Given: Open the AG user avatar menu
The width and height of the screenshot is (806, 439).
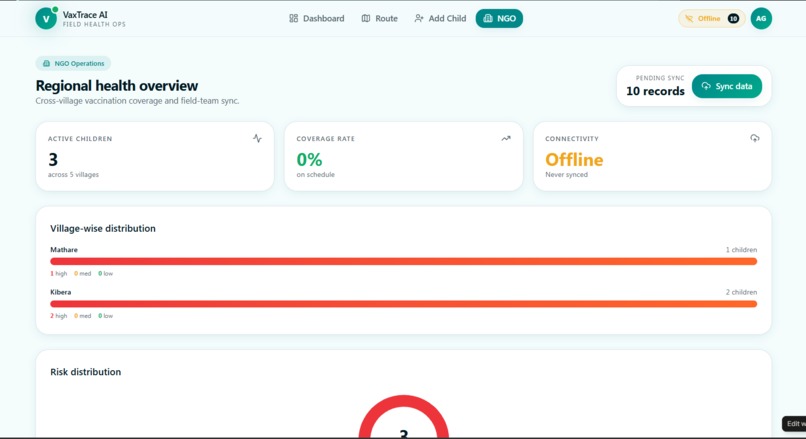Looking at the screenshot, I should [x=761, y=19].
